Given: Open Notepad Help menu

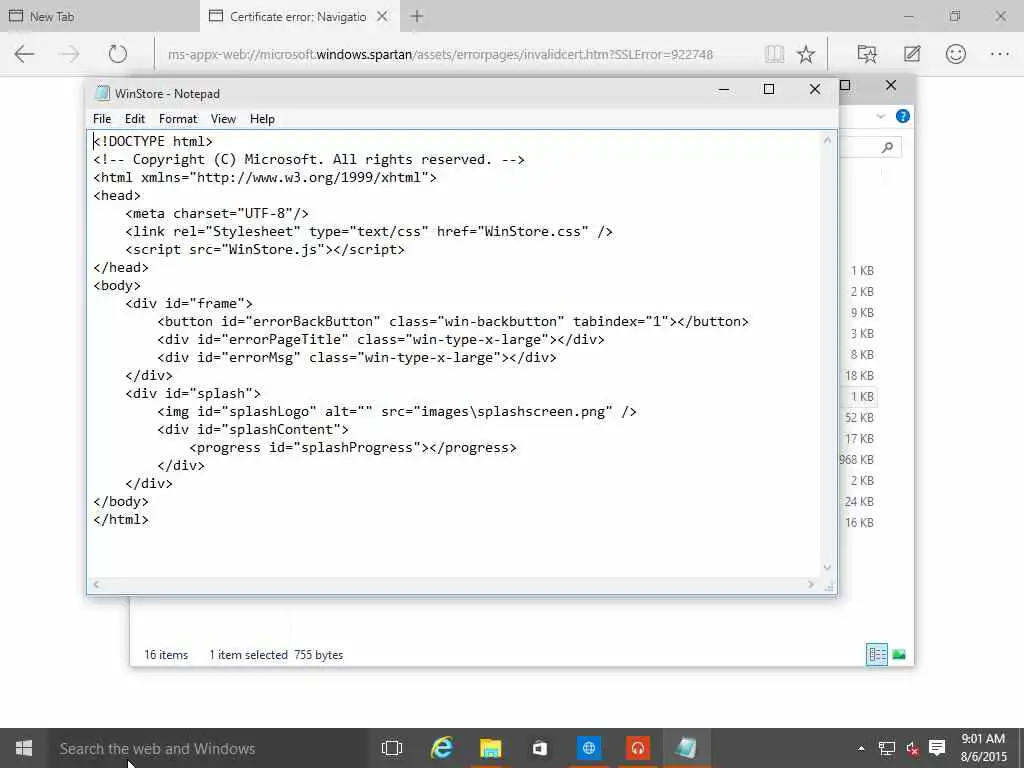Looking at the screenshot, I should [262, 119].
